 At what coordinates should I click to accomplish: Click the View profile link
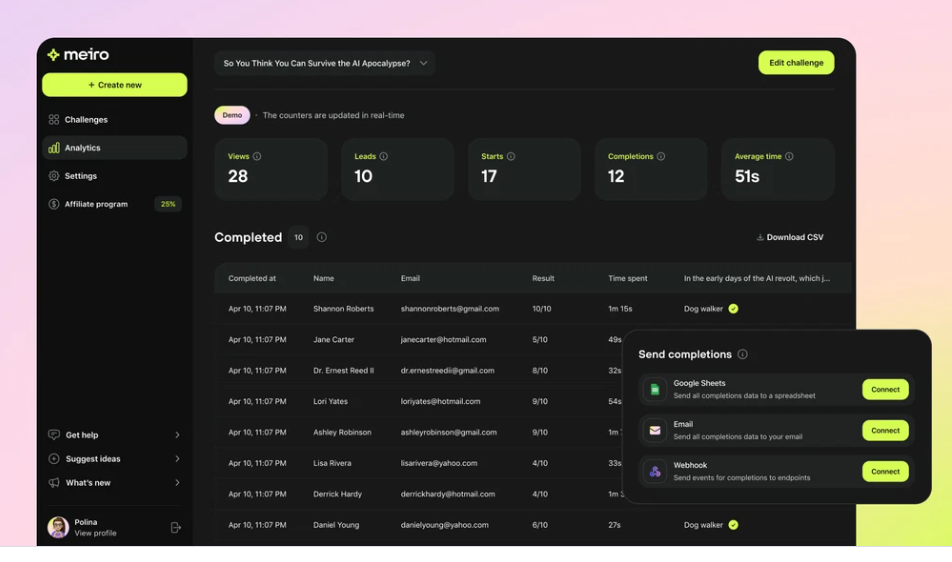pos(95,533)
